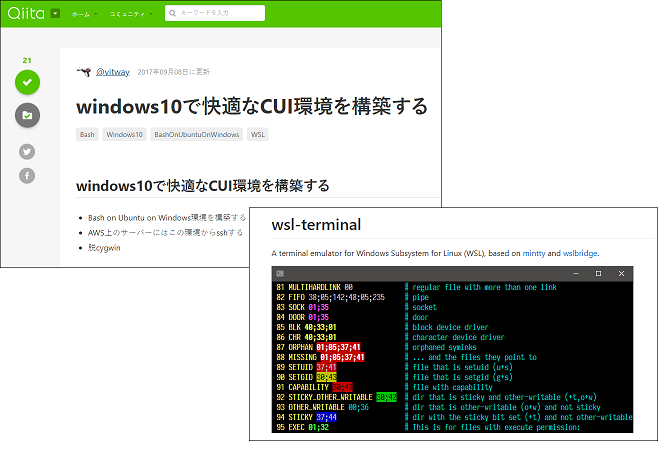The height and width of the screenshot is (449, 666).
Task: Click terminal line '87 ORPHAN'
Action: pos(319,347)
